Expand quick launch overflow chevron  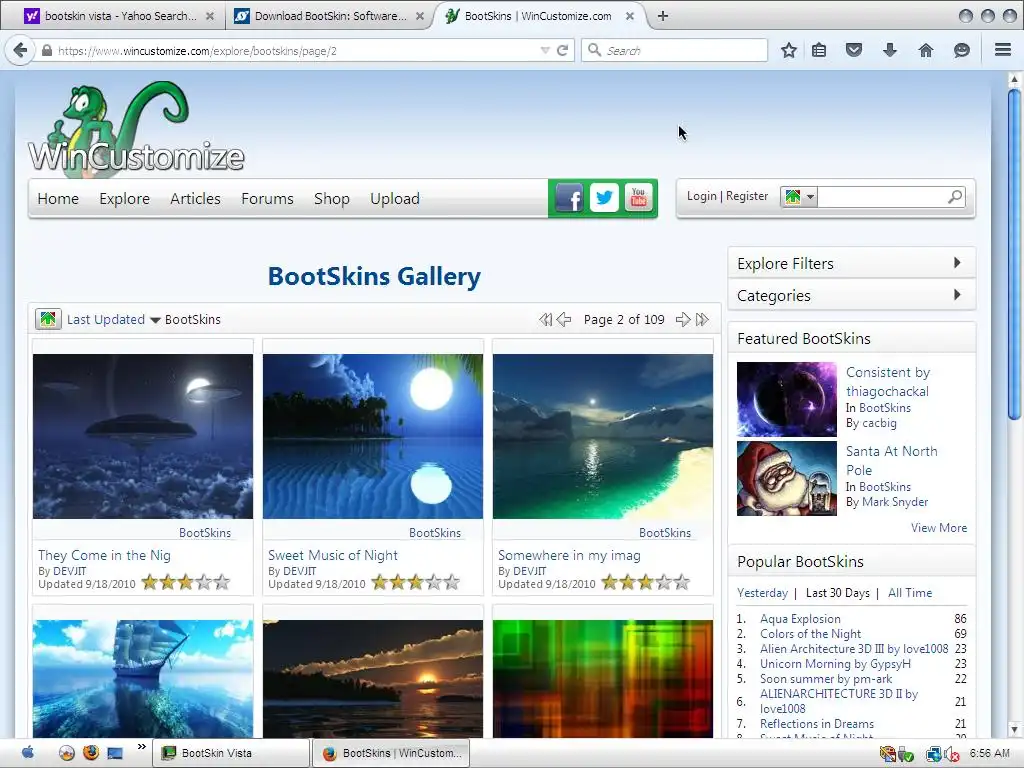[x=142, y=746]
